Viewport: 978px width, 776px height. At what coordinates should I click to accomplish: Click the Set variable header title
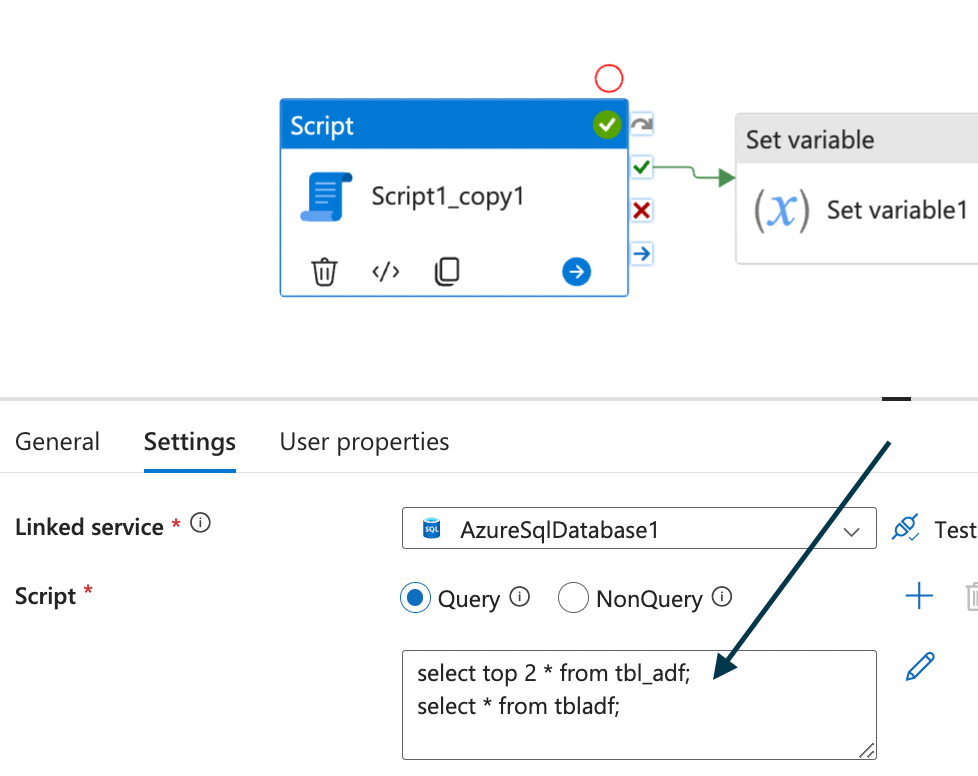(x=810, y=140)
